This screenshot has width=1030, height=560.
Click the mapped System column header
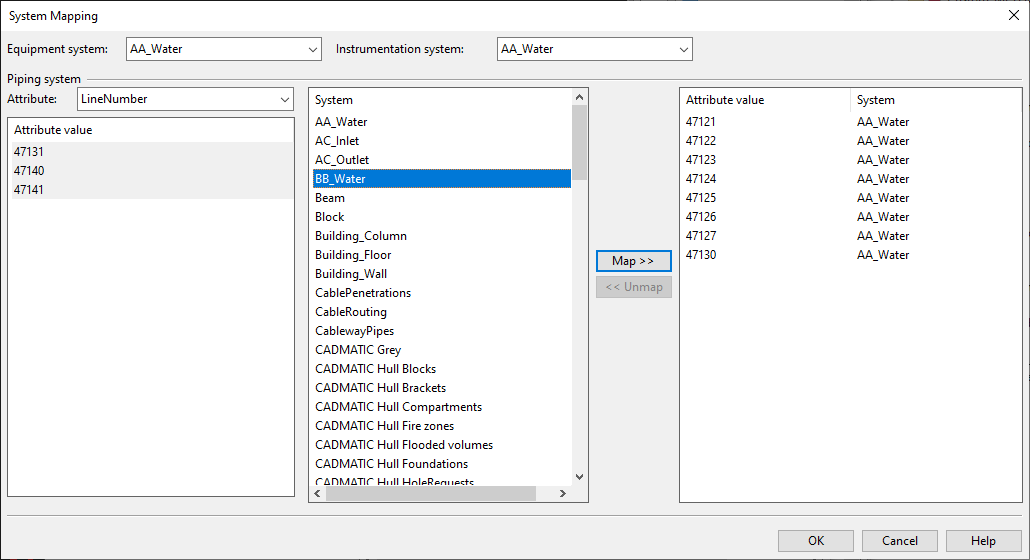point(935,100)
